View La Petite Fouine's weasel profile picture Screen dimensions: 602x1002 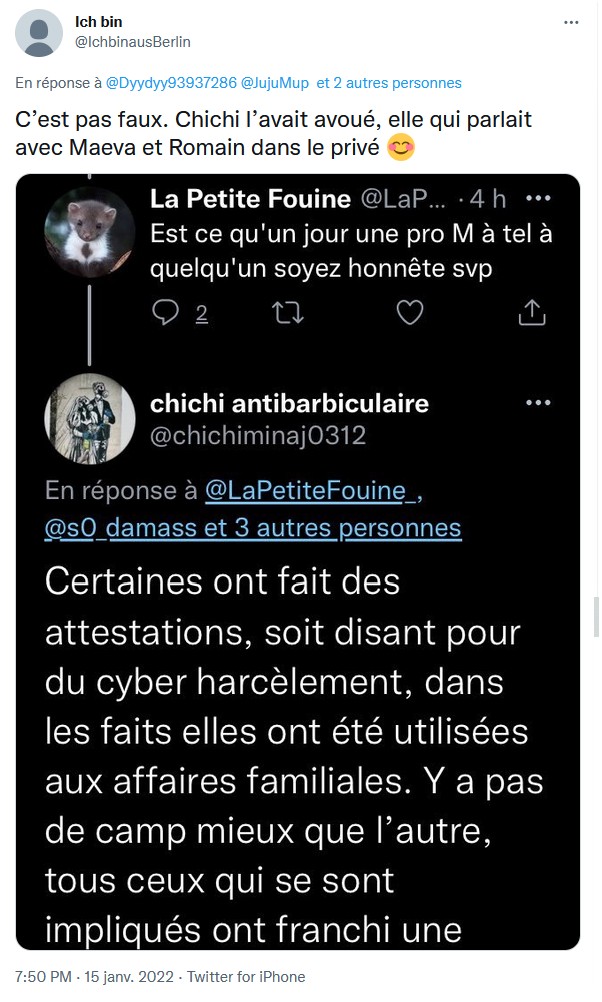[x=89, y=231]
